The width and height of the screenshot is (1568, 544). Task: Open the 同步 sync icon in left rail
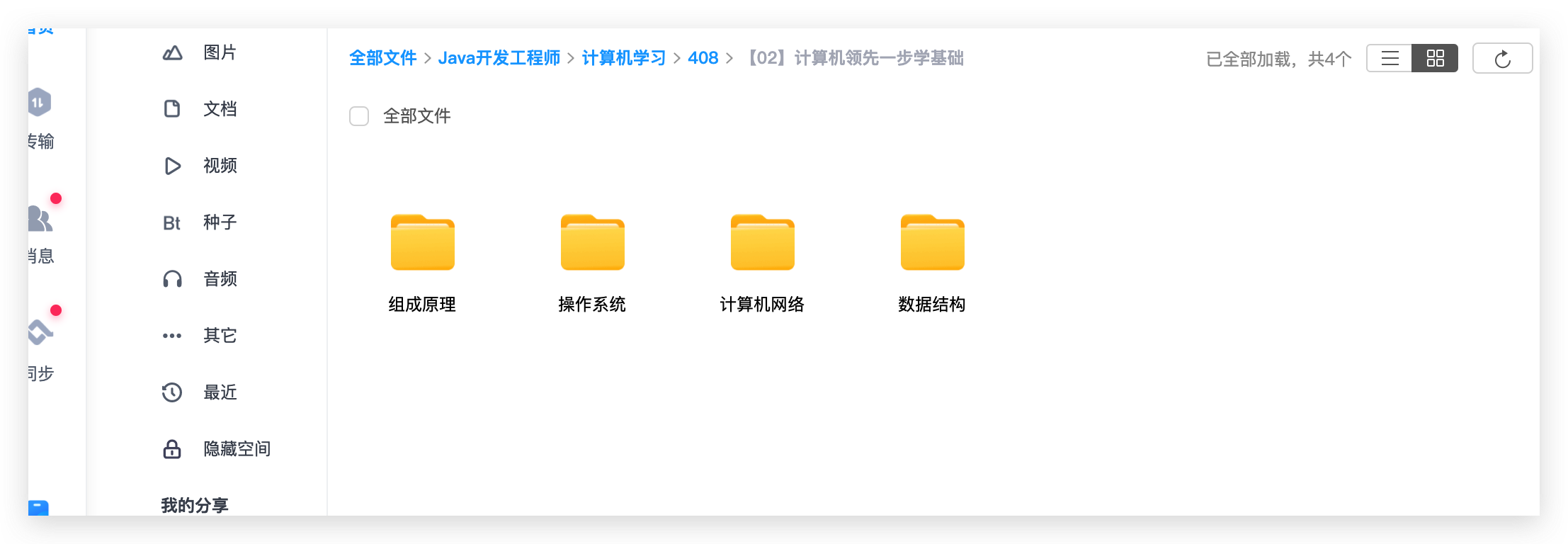tap(40, 331)
